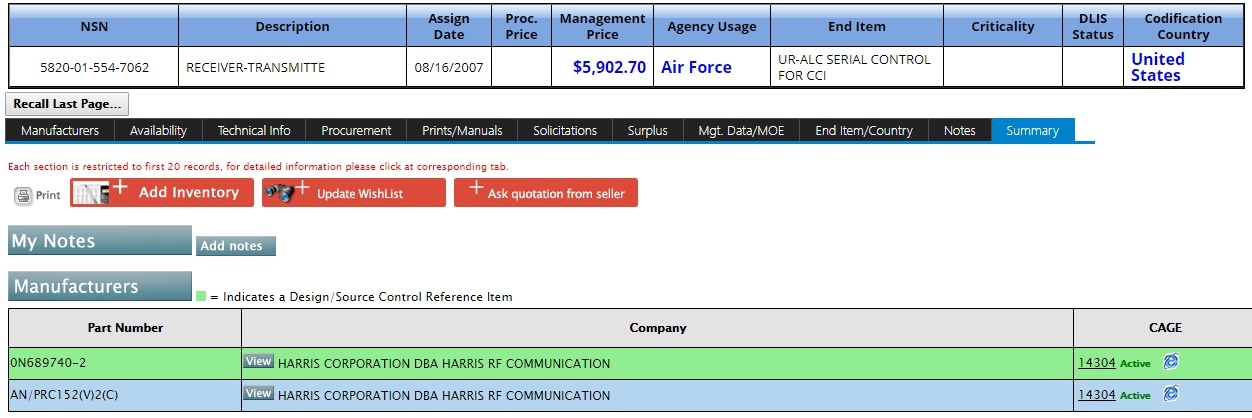Click the $5,902.70 management price
This screenshot has height=418, width=1252.
(609, 67)
